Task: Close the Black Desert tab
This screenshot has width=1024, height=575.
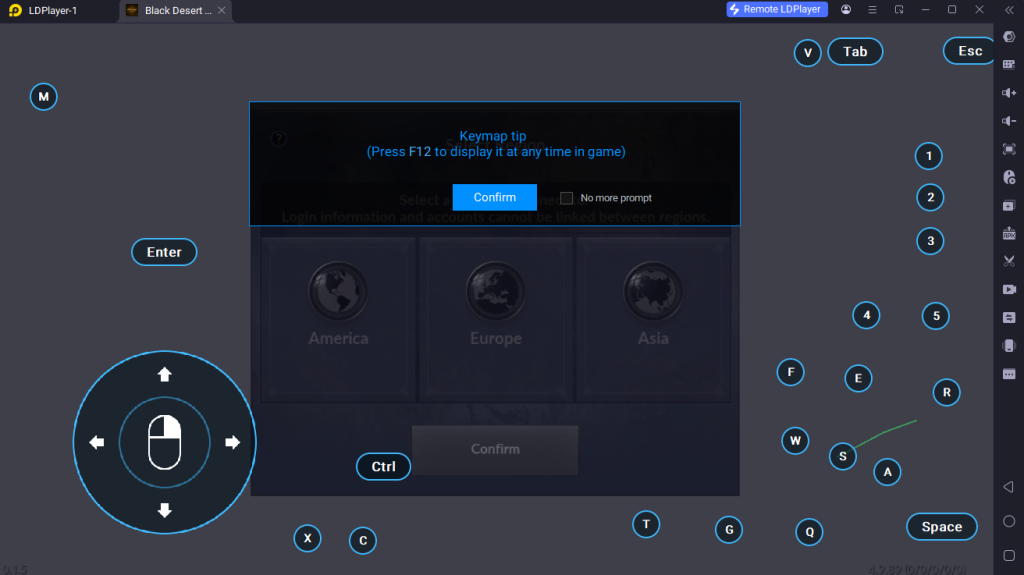Action: click(221, 10)
